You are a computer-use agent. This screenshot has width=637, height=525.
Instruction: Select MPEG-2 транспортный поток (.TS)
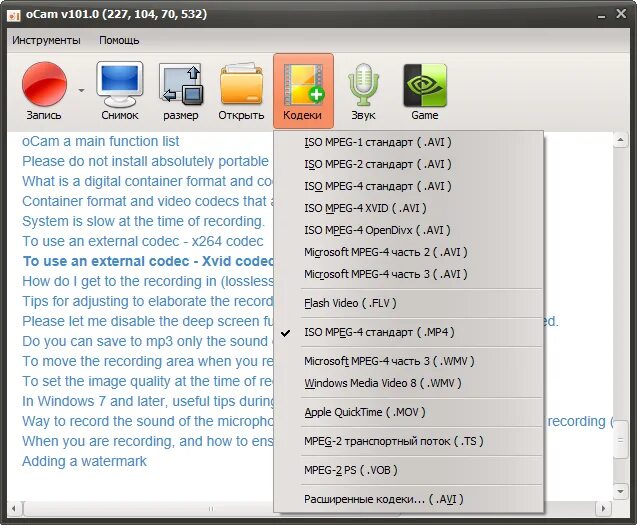[409, 441]
